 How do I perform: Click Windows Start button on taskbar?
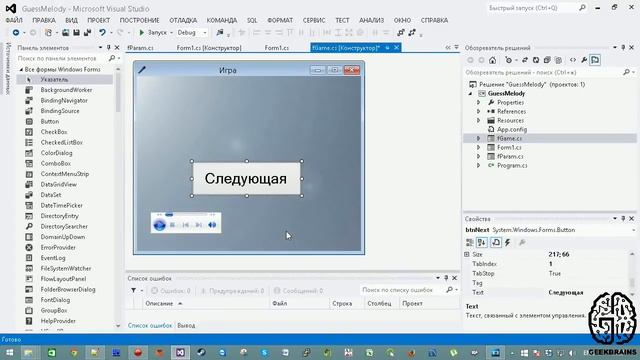(x=9, y=352)
